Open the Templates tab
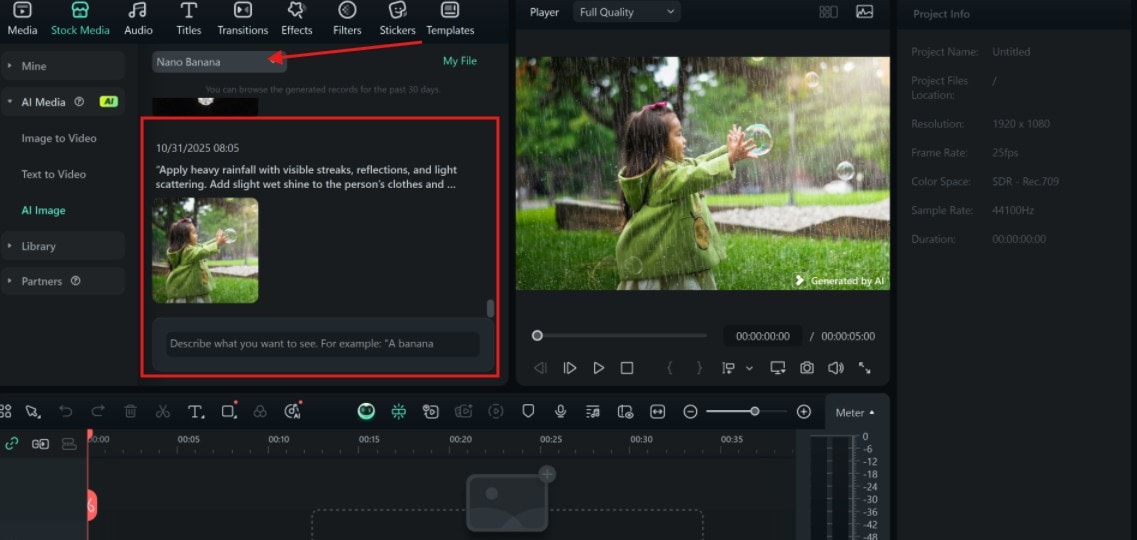 coord(450,18)
